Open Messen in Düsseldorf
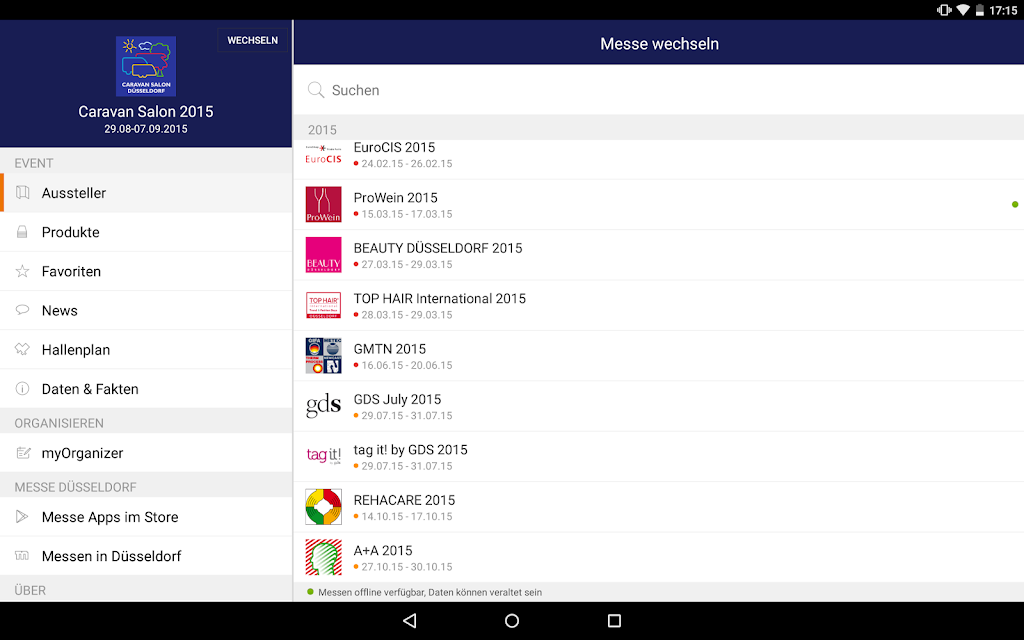Screen dimensions: 1024x640 146,556
